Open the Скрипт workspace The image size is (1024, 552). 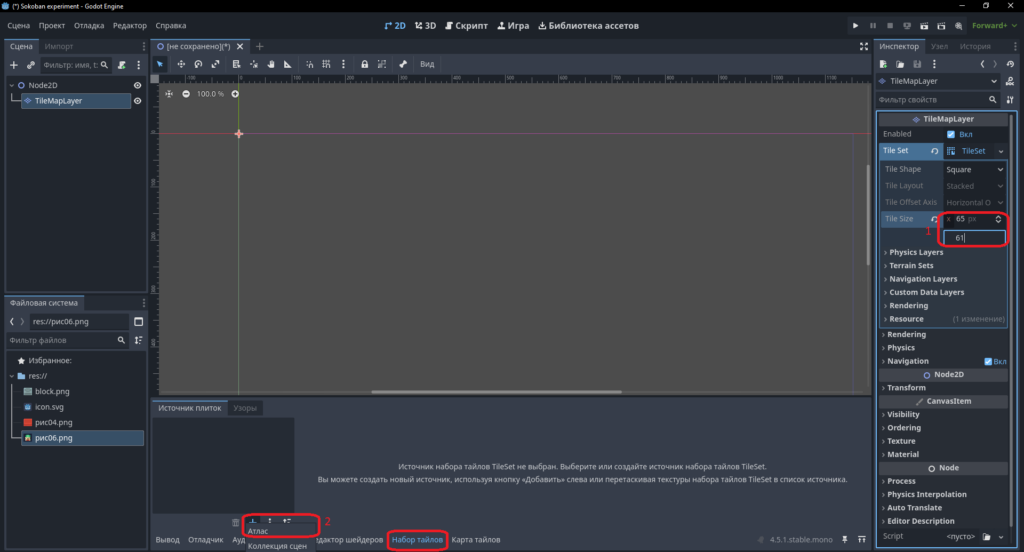pos(466,25)
